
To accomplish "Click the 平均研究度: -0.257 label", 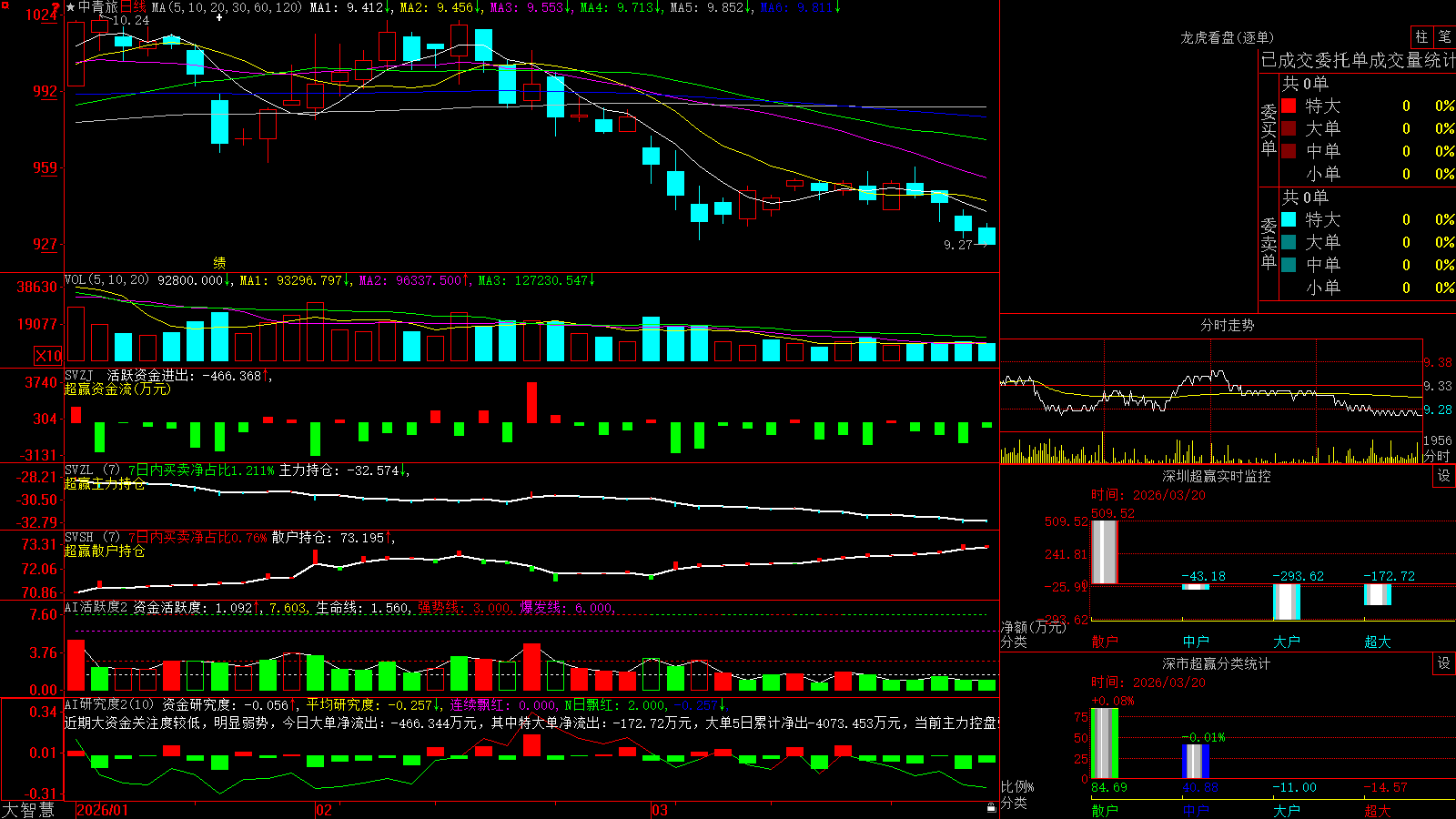I will coord(369,704).
